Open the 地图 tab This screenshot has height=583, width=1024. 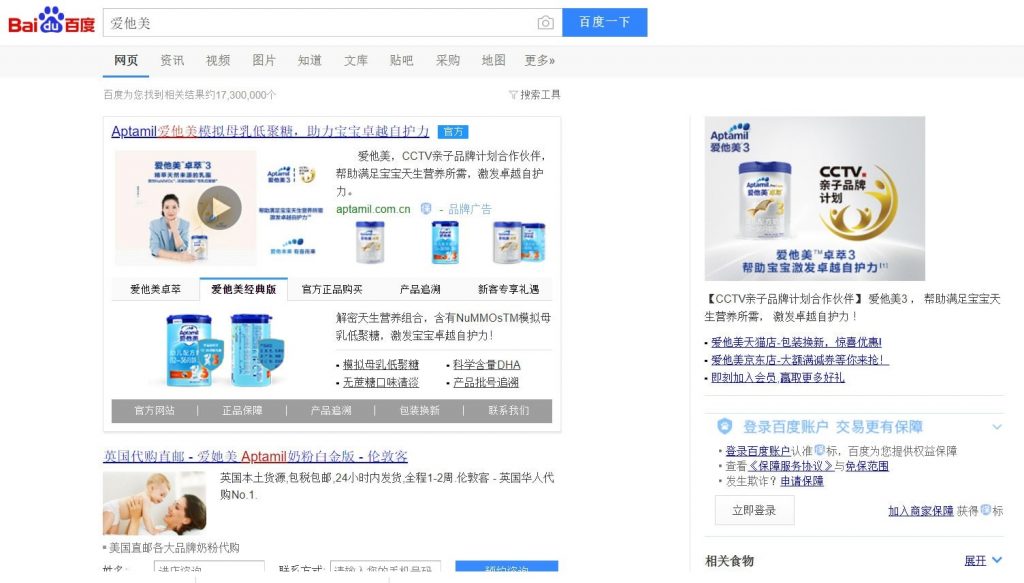coord(494,60)
